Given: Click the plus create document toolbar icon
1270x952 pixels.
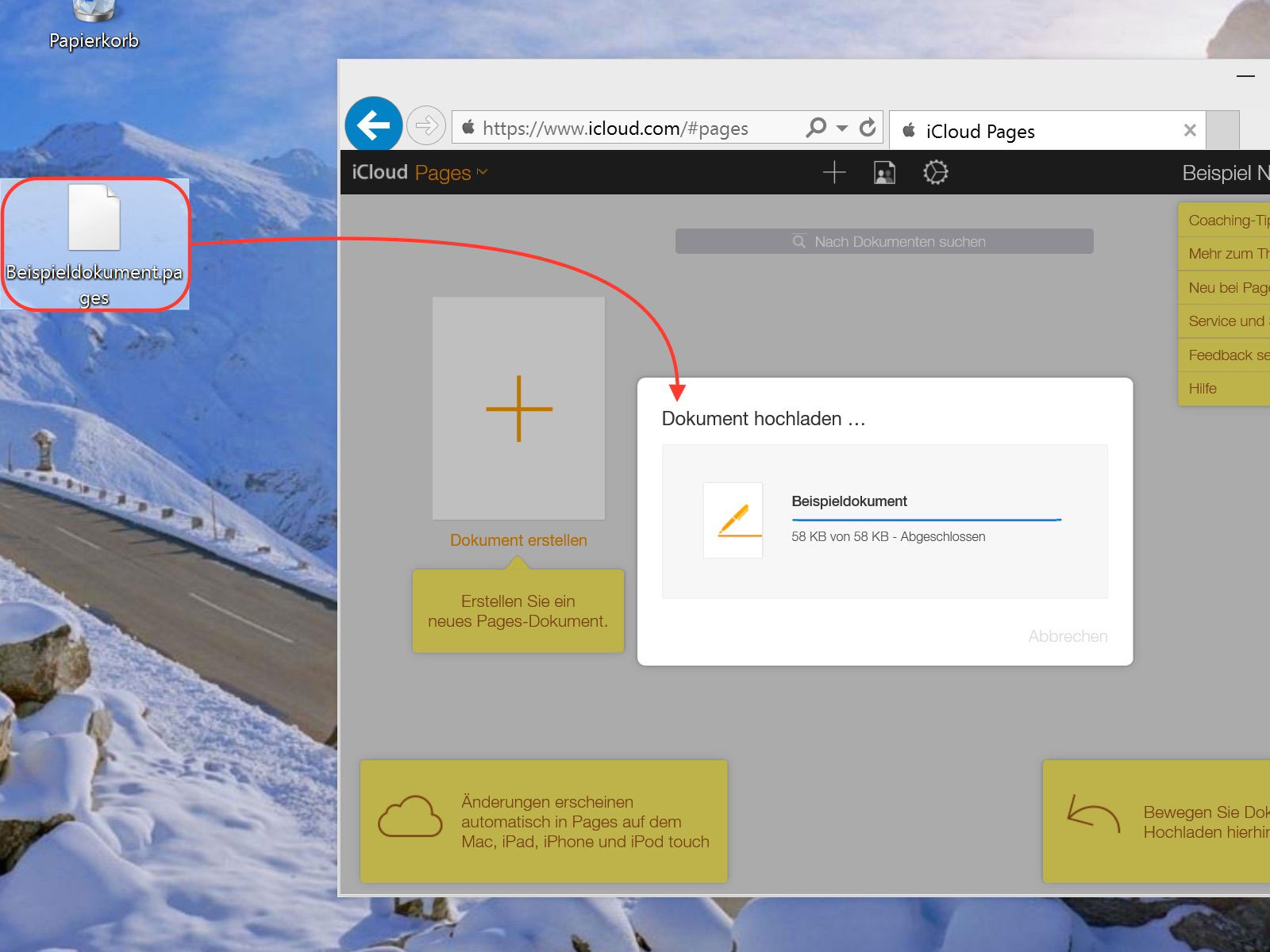Looking at the screenshot, I should click(834, 172).
